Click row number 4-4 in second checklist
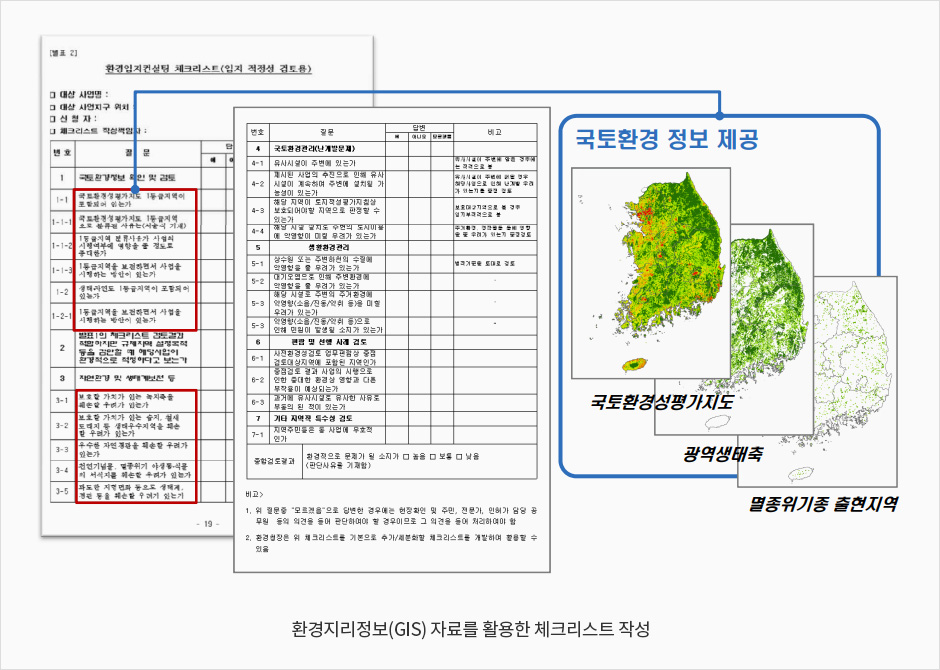 click(258, 231)
